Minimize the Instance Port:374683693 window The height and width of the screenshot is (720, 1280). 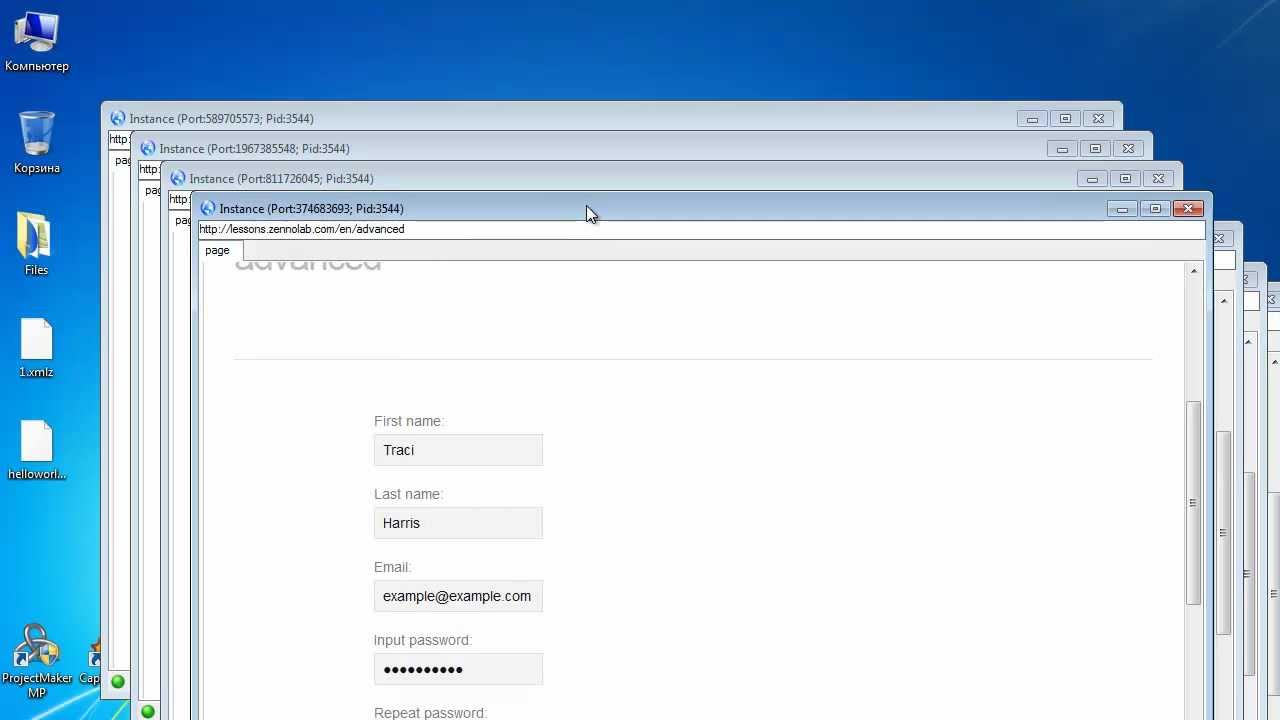(1122, 209)
